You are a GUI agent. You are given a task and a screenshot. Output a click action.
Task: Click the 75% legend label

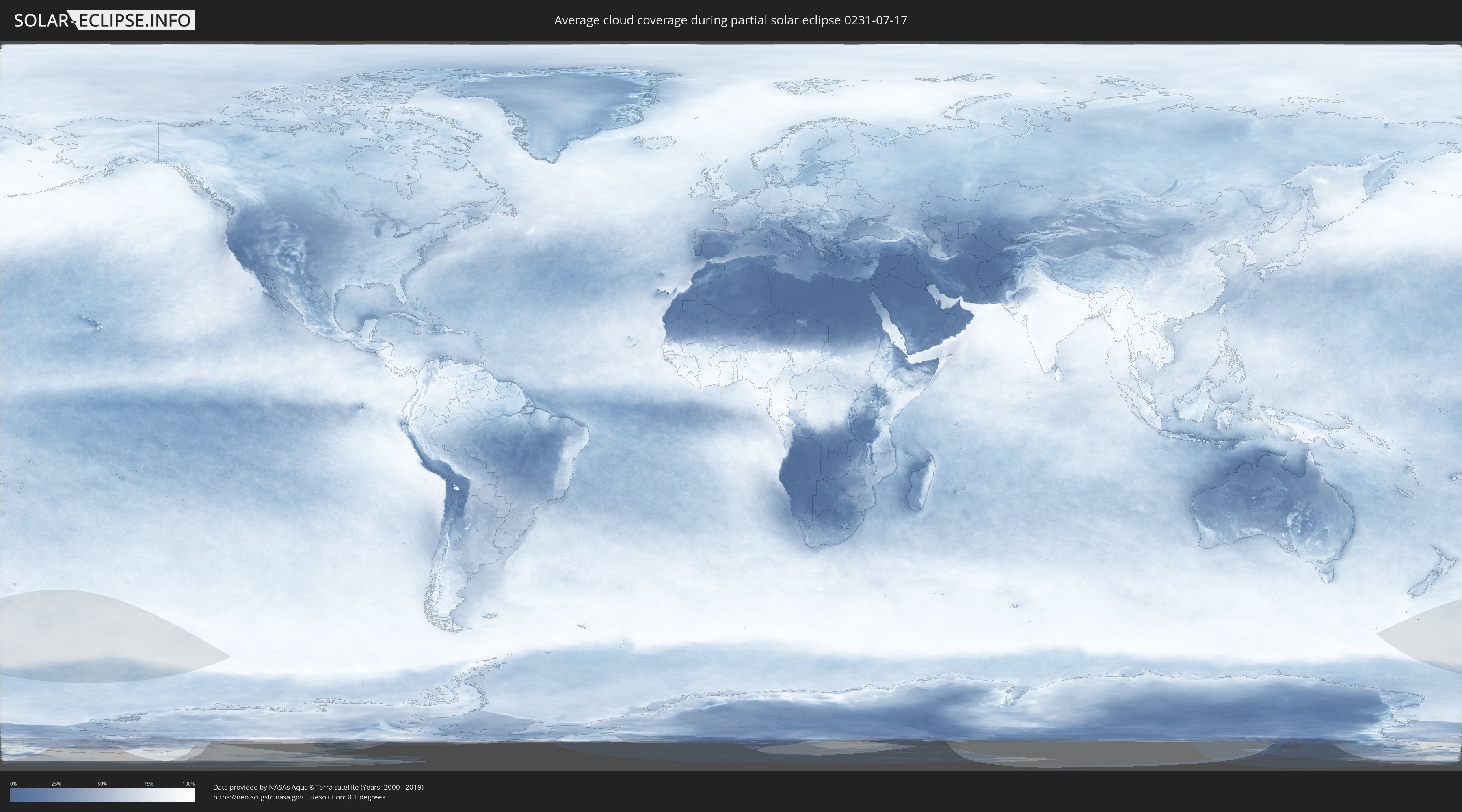148,784
